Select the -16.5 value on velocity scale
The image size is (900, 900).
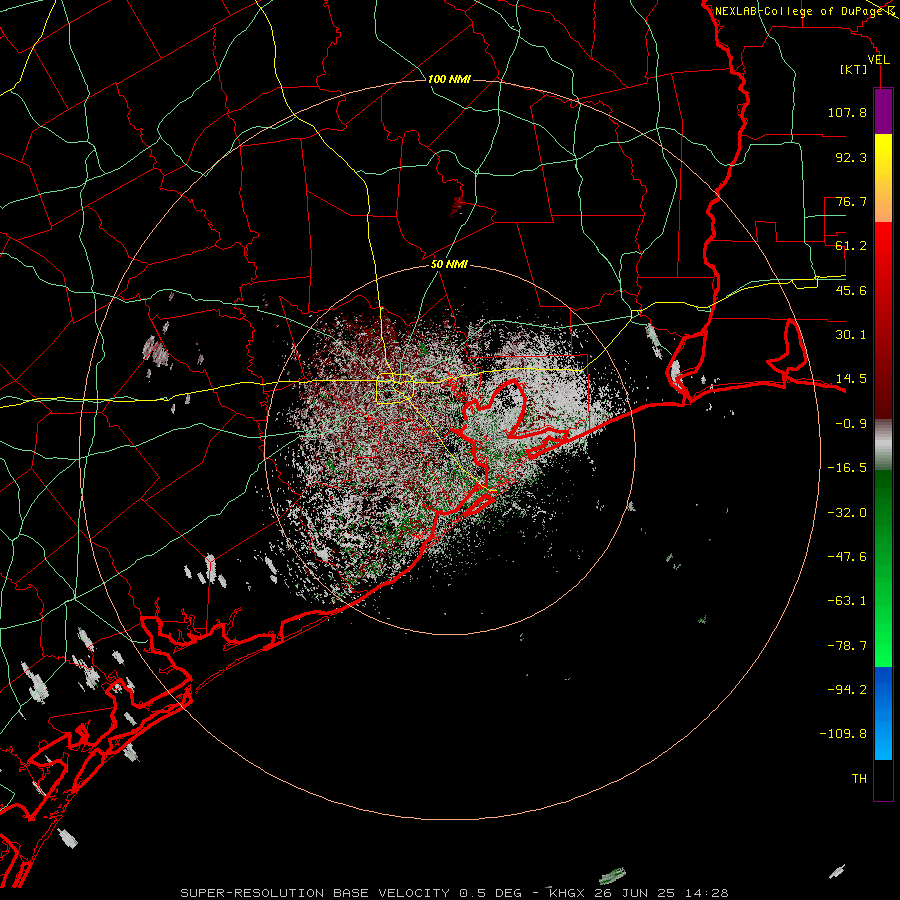(847, 468)
